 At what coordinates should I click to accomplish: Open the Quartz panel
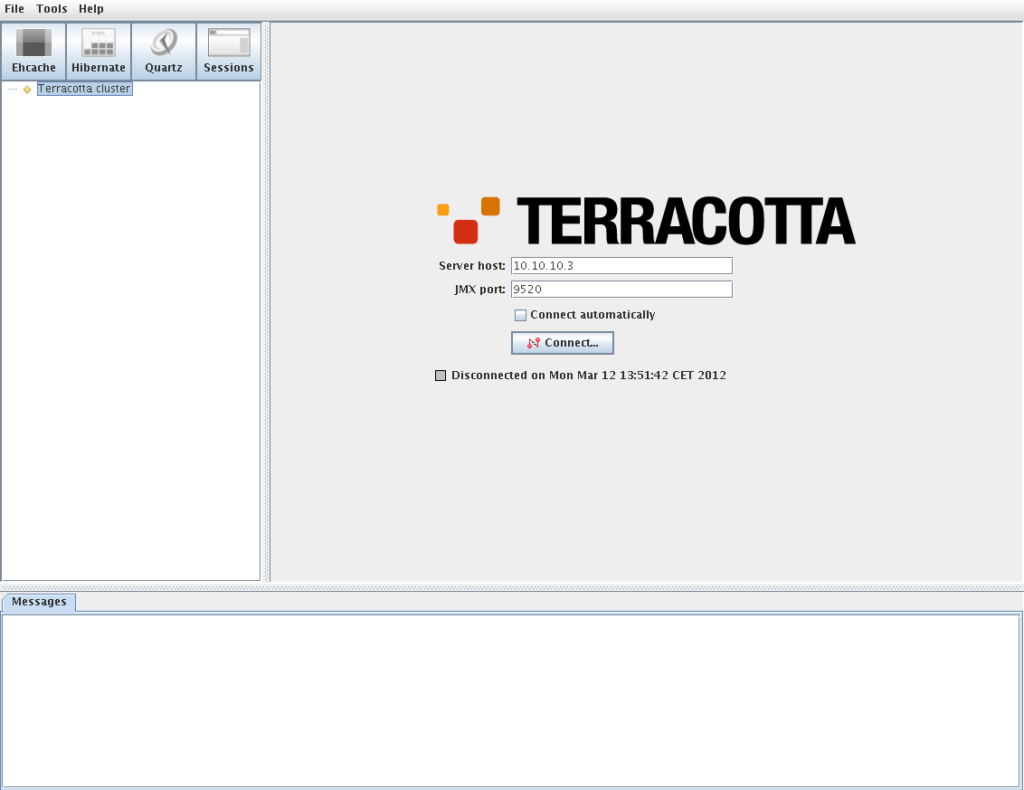coord(163,52)
